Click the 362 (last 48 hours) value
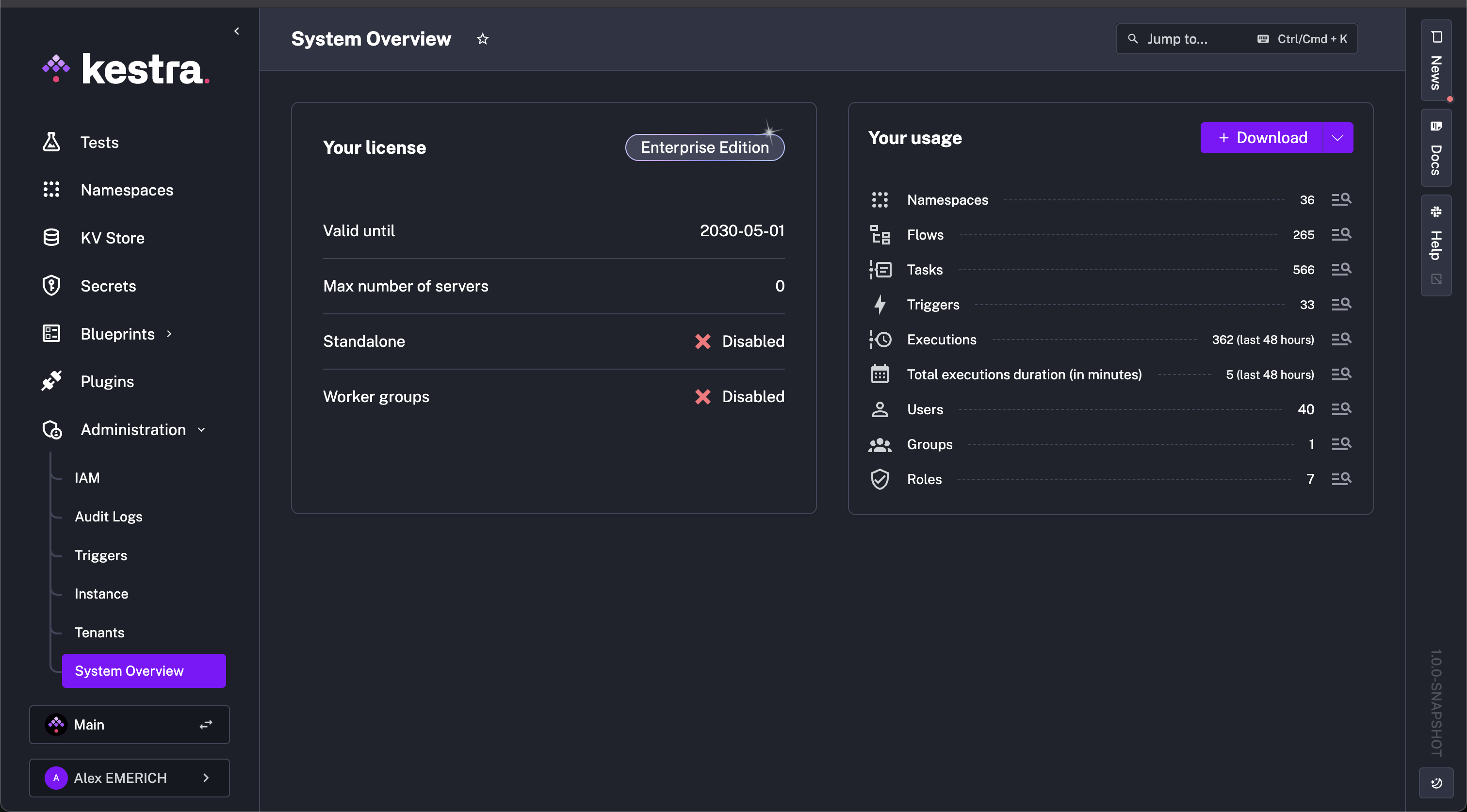Viewport: 1467px width, 812px height. (x=1263, y=340)
